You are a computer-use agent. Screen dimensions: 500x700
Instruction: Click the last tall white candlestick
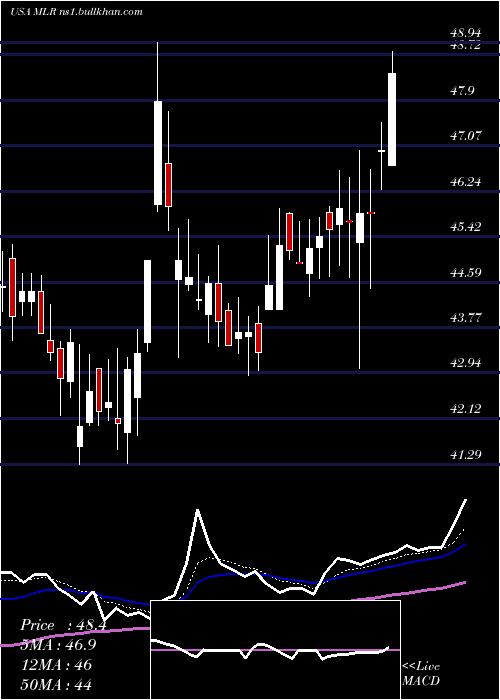pos(392,119)
